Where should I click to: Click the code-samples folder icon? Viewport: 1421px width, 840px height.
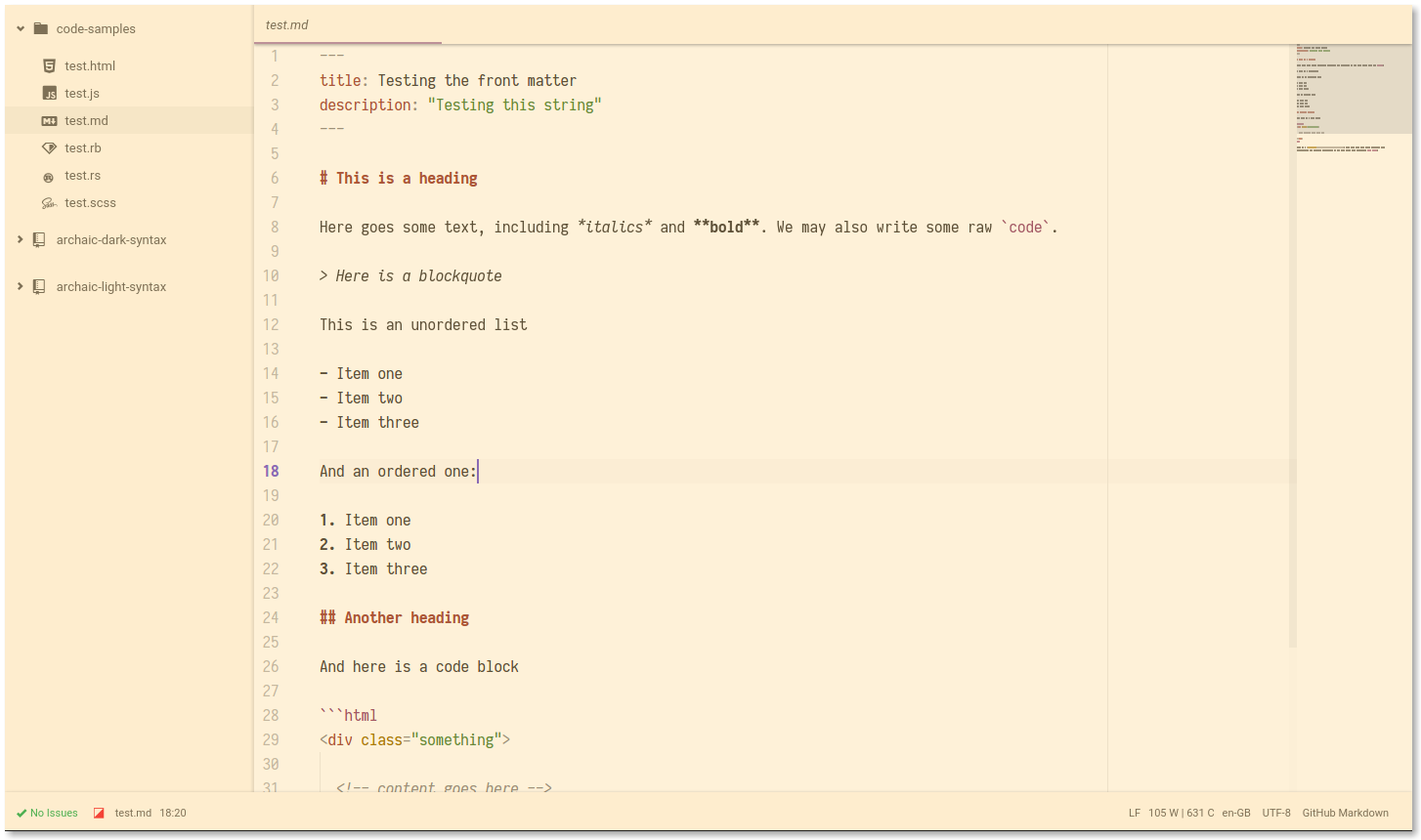click(40, 28)
